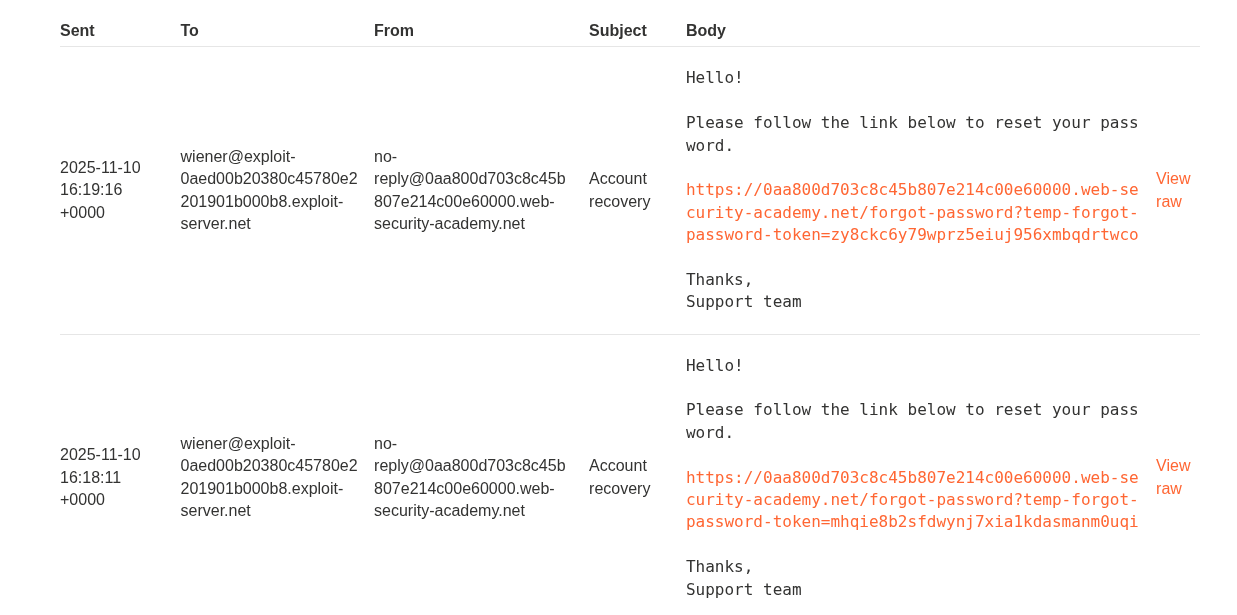
Task: Click the Subject column header
Action: tap(617, 31)
